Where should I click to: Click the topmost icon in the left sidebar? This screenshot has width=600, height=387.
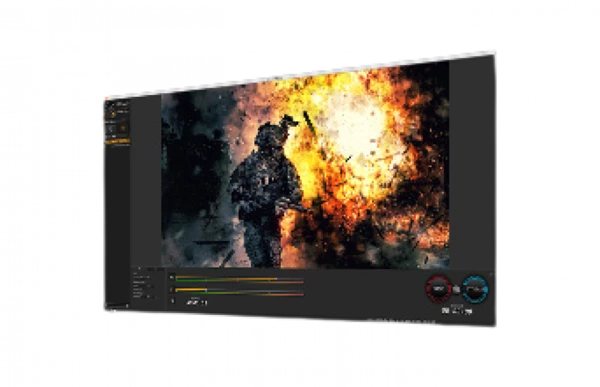point(108,103)
